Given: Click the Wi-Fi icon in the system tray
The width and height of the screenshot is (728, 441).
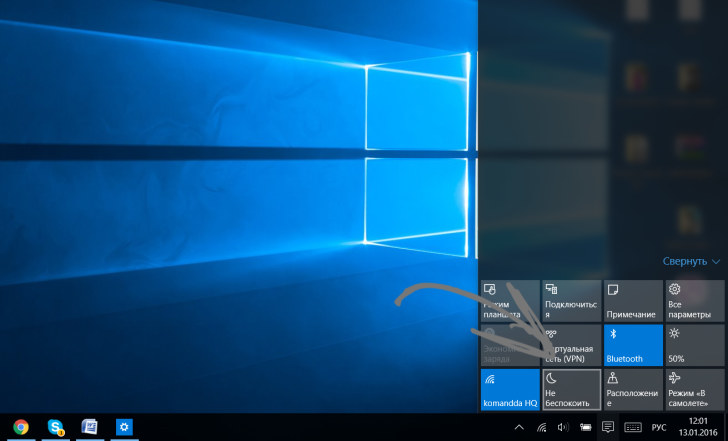Looking at the screenshot, I should pyautogui.click(x=541, y=427).
